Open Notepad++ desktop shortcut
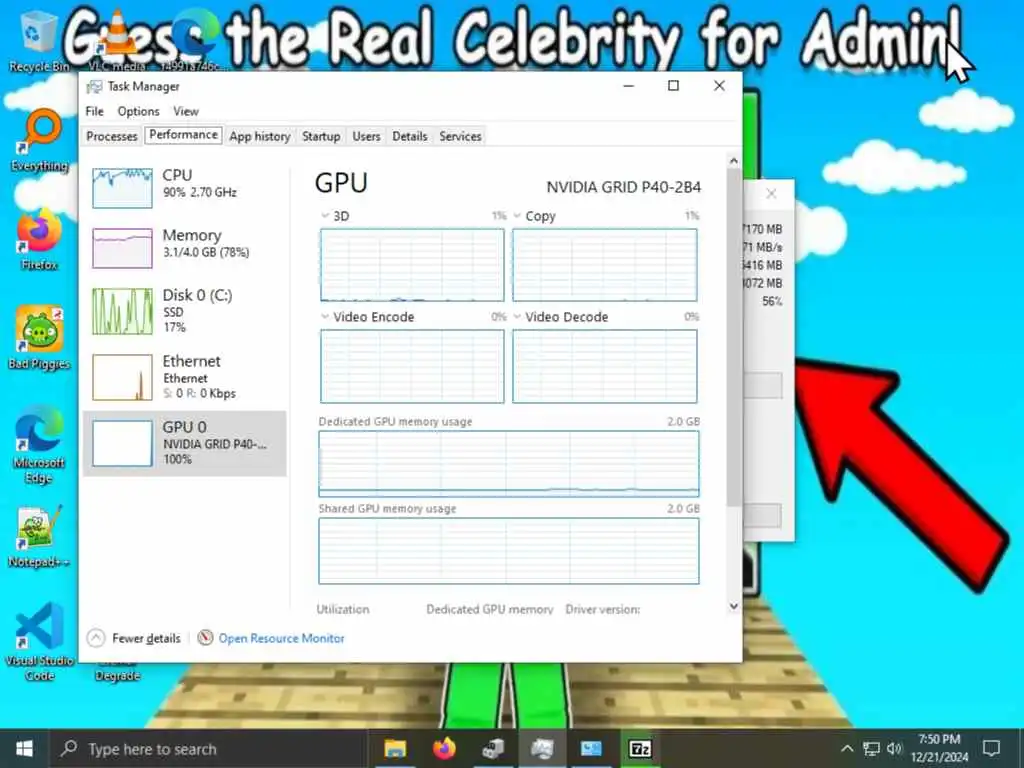The height and width of the screenshot is (768, 1024). click(39, 537)
